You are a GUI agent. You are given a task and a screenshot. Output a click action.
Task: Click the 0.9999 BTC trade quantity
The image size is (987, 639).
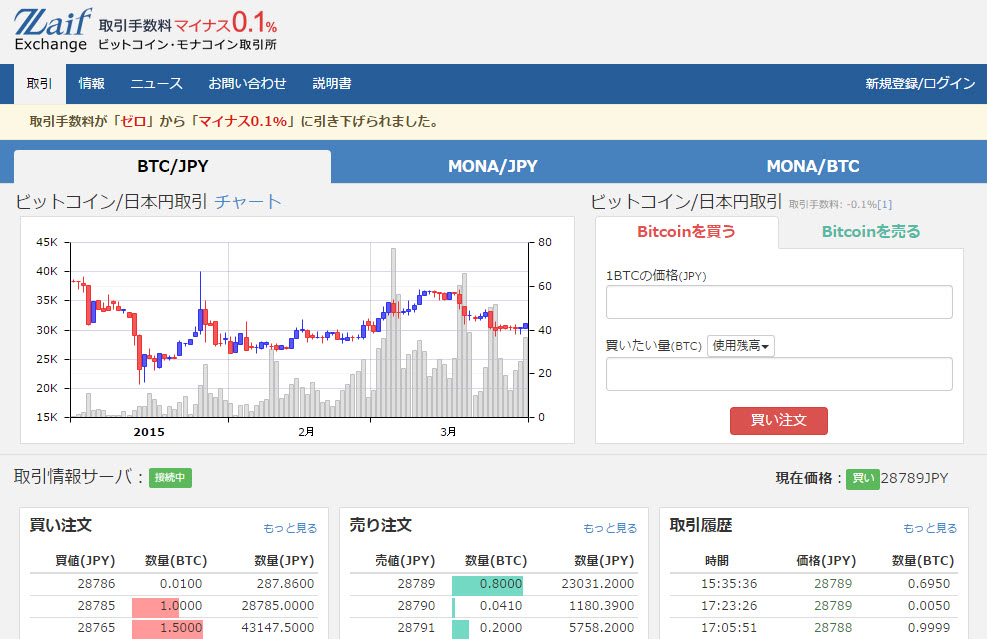coord(928,628)
